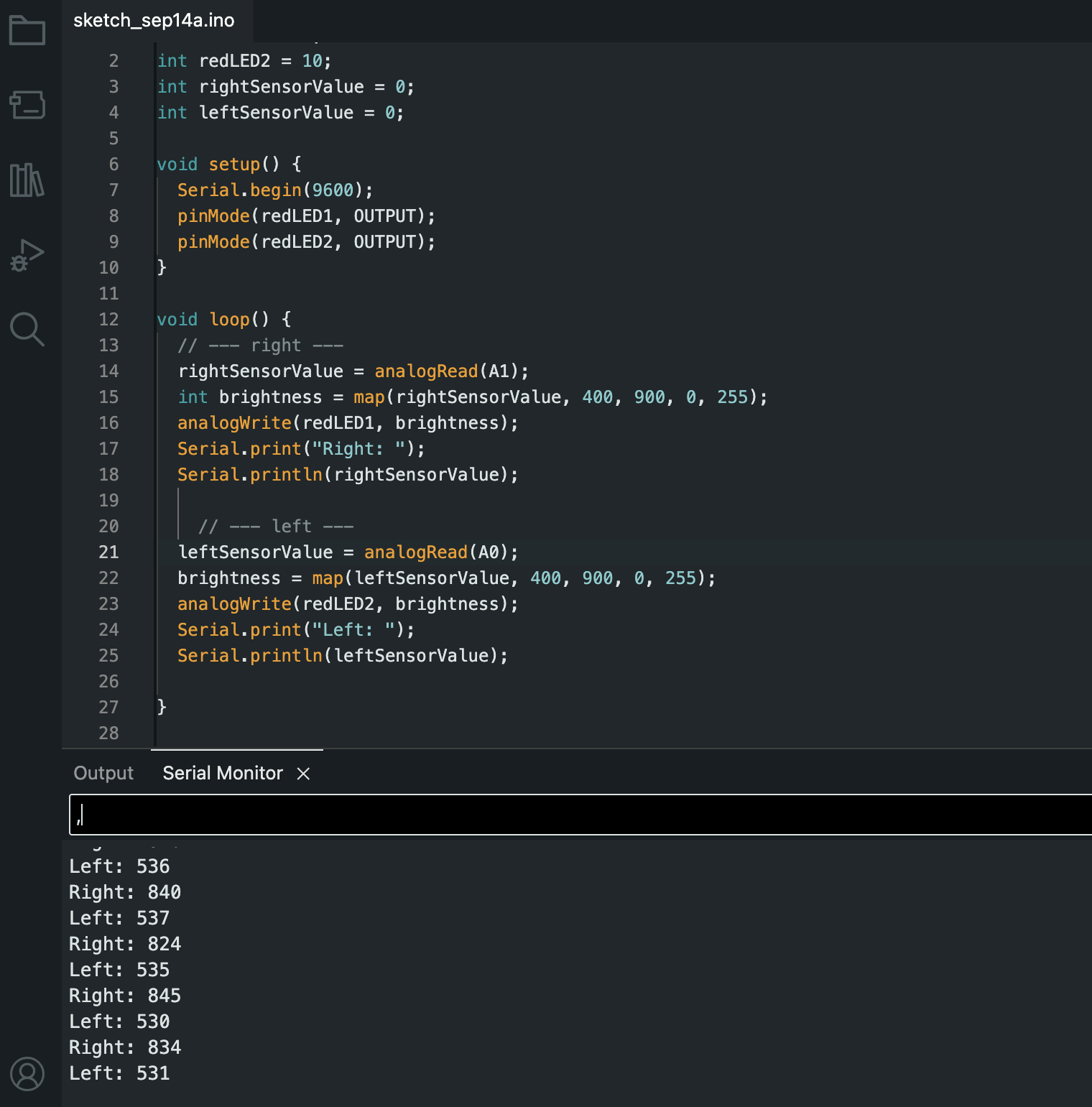The image size is (1092, 1107).
Task: Click the "Right: 840" serial output line
Action: click(125, 892)
